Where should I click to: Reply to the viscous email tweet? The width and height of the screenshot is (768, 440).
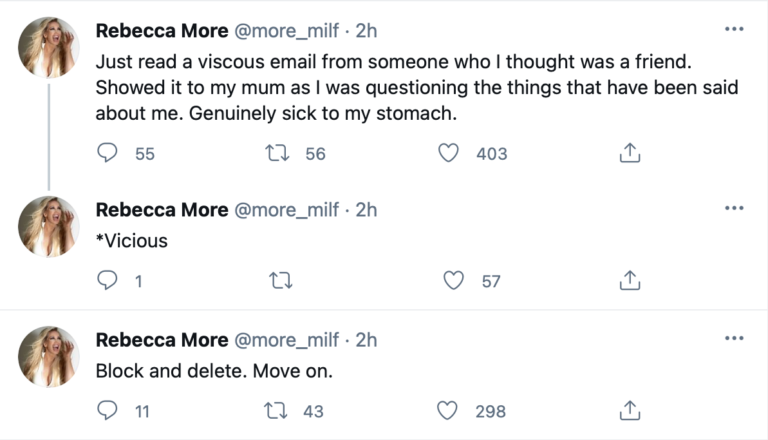click(108, 153)
